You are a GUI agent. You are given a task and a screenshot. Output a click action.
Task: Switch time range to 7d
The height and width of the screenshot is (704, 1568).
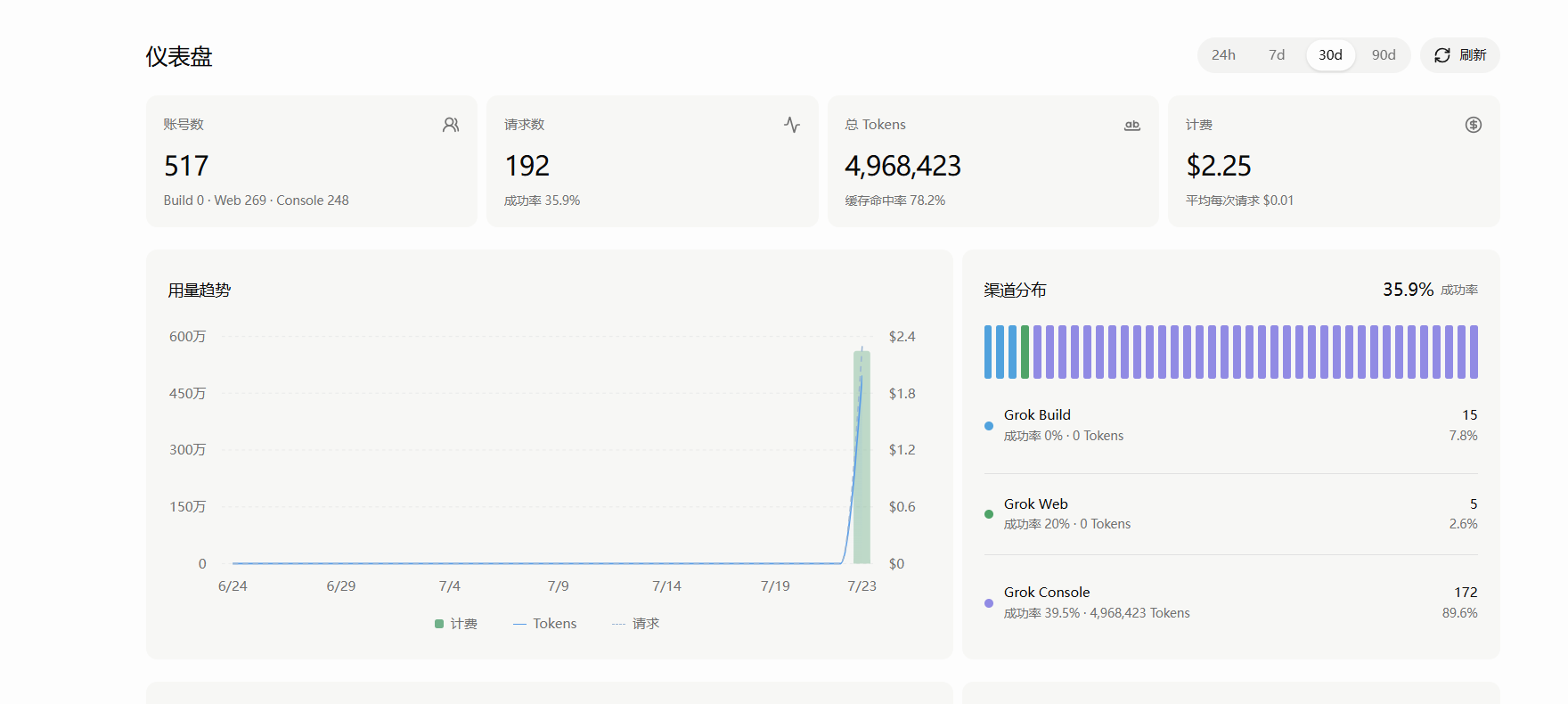1277,55
